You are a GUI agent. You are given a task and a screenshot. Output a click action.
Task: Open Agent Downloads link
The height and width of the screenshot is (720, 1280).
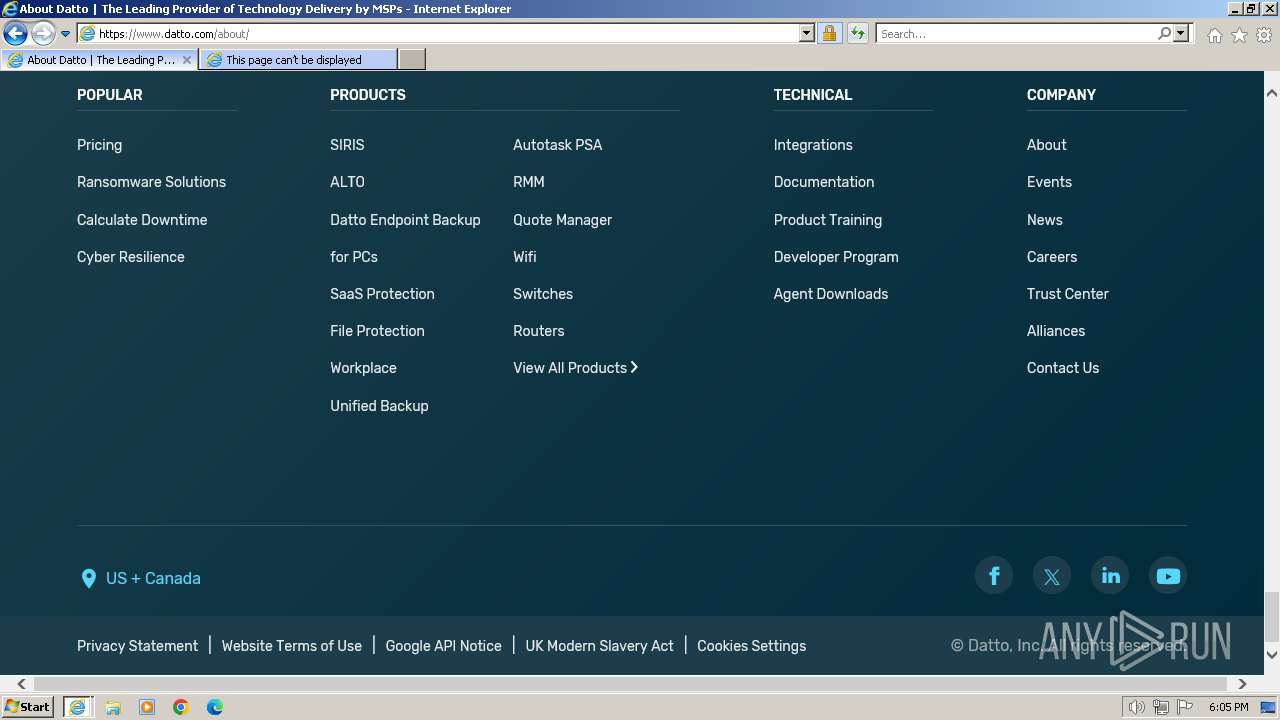tap(831, 294)
